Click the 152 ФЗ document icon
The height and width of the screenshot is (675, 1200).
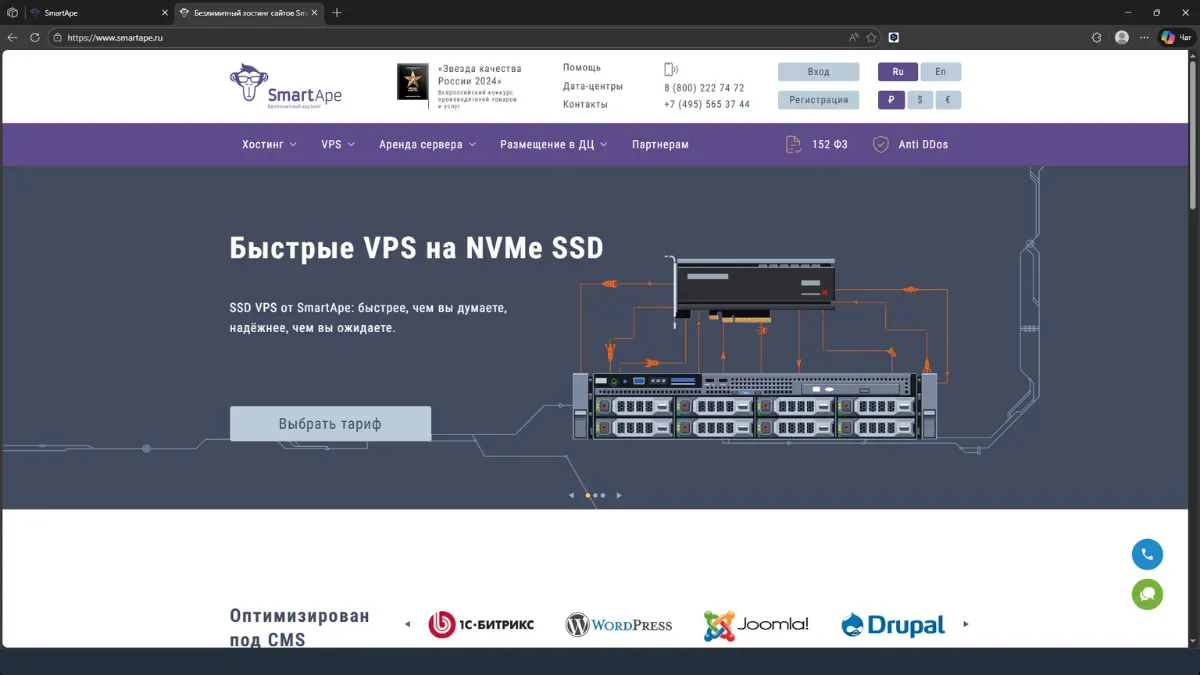coord(793,144)
